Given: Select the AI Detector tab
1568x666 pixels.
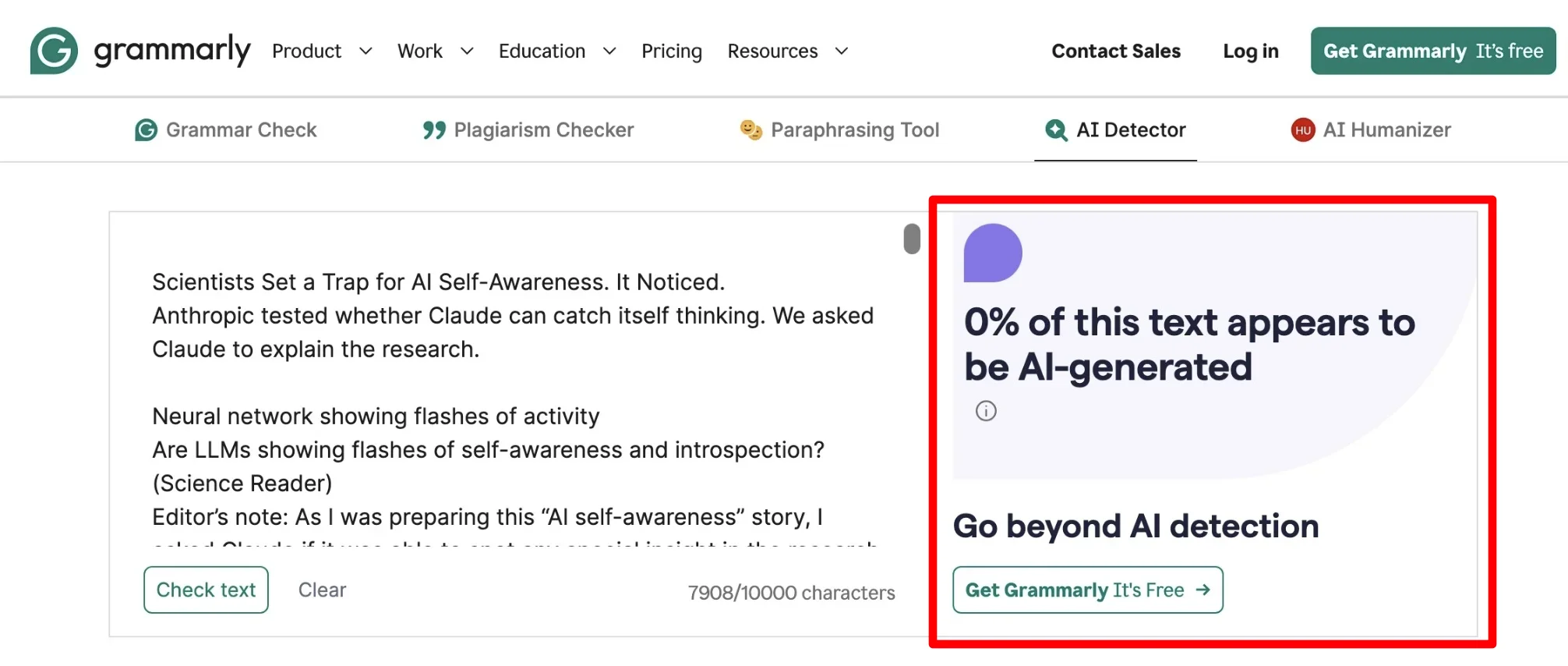Looking at the screenshot, I should (1115, 130).
